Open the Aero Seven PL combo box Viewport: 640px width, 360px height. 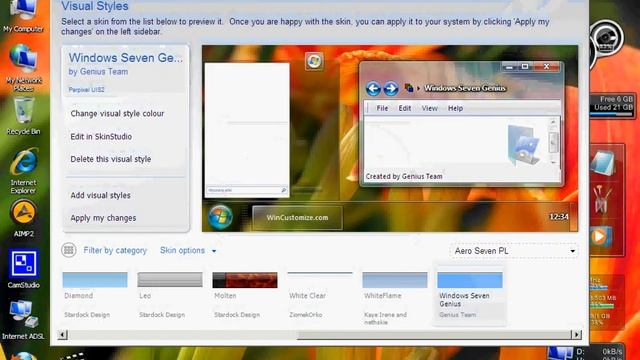pos(514,251)
